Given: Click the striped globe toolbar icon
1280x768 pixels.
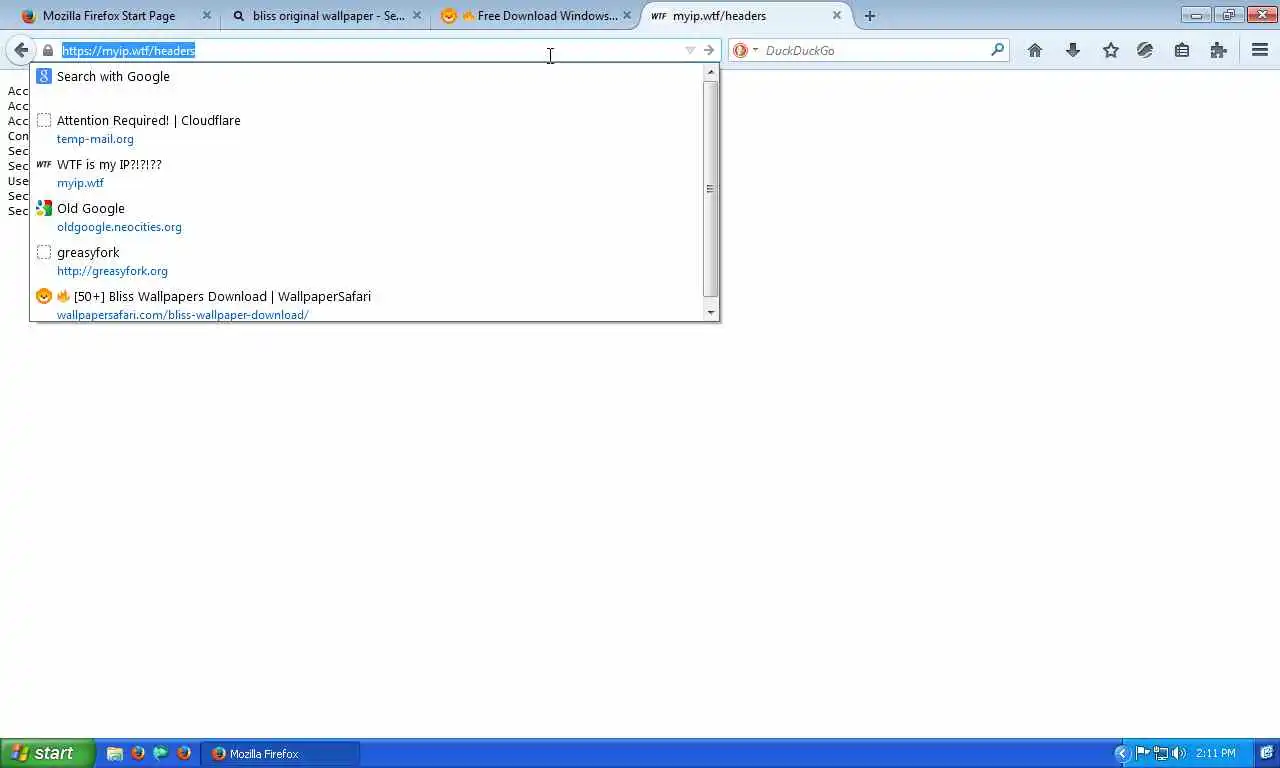Looking at the screenshot, I should tap(1145, 50).
